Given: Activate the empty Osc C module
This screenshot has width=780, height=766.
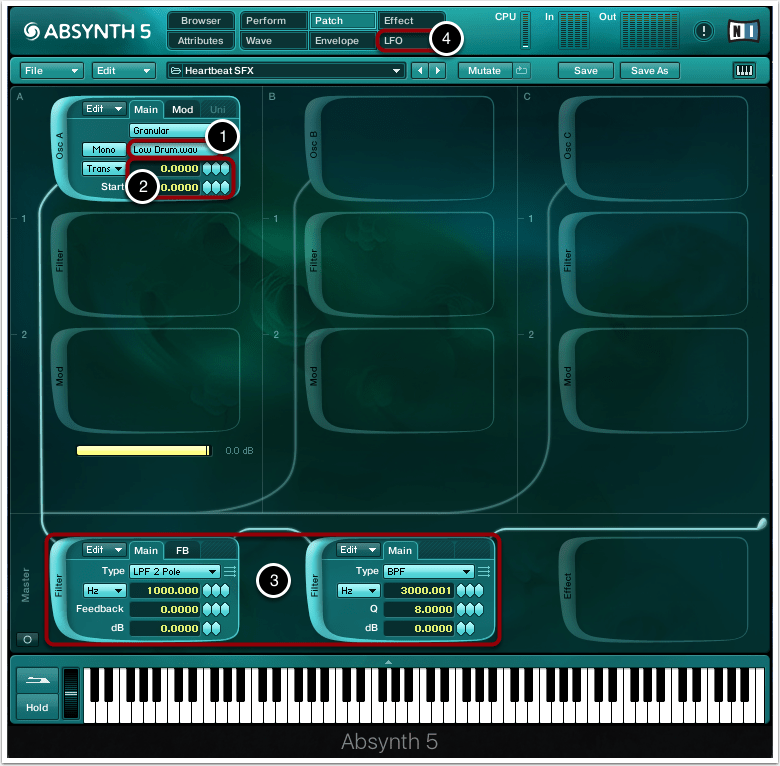Looking at the screenshot, I should tap(654, 148).
